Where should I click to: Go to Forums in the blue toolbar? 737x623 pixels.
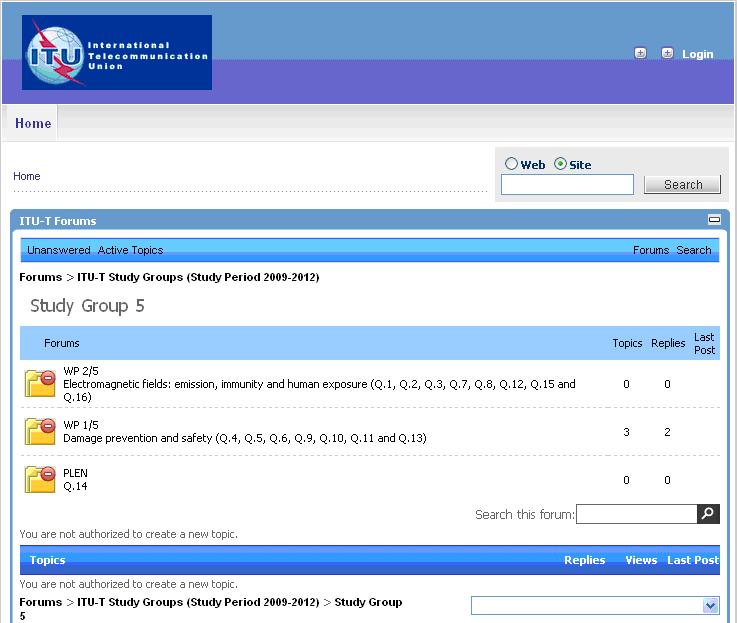pyautogui.click(x=651, y=250)
